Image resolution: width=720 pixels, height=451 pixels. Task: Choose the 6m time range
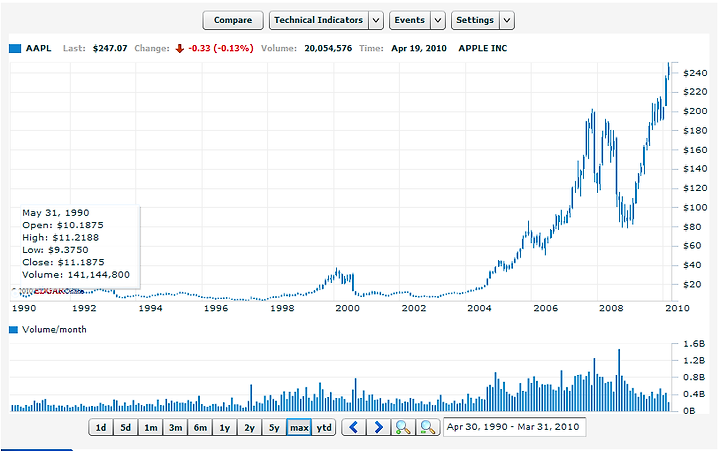[x=200, y=428]
